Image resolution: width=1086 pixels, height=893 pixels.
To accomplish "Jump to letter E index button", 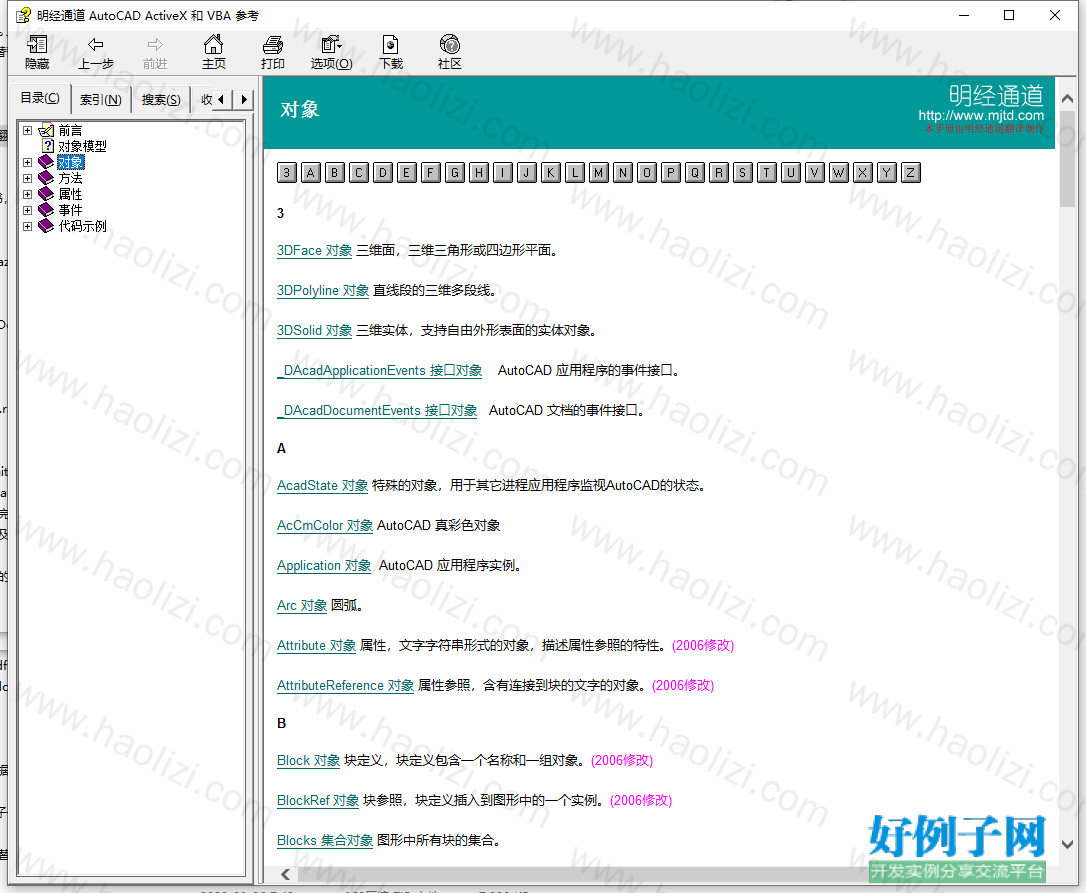I will pos(407,173).
